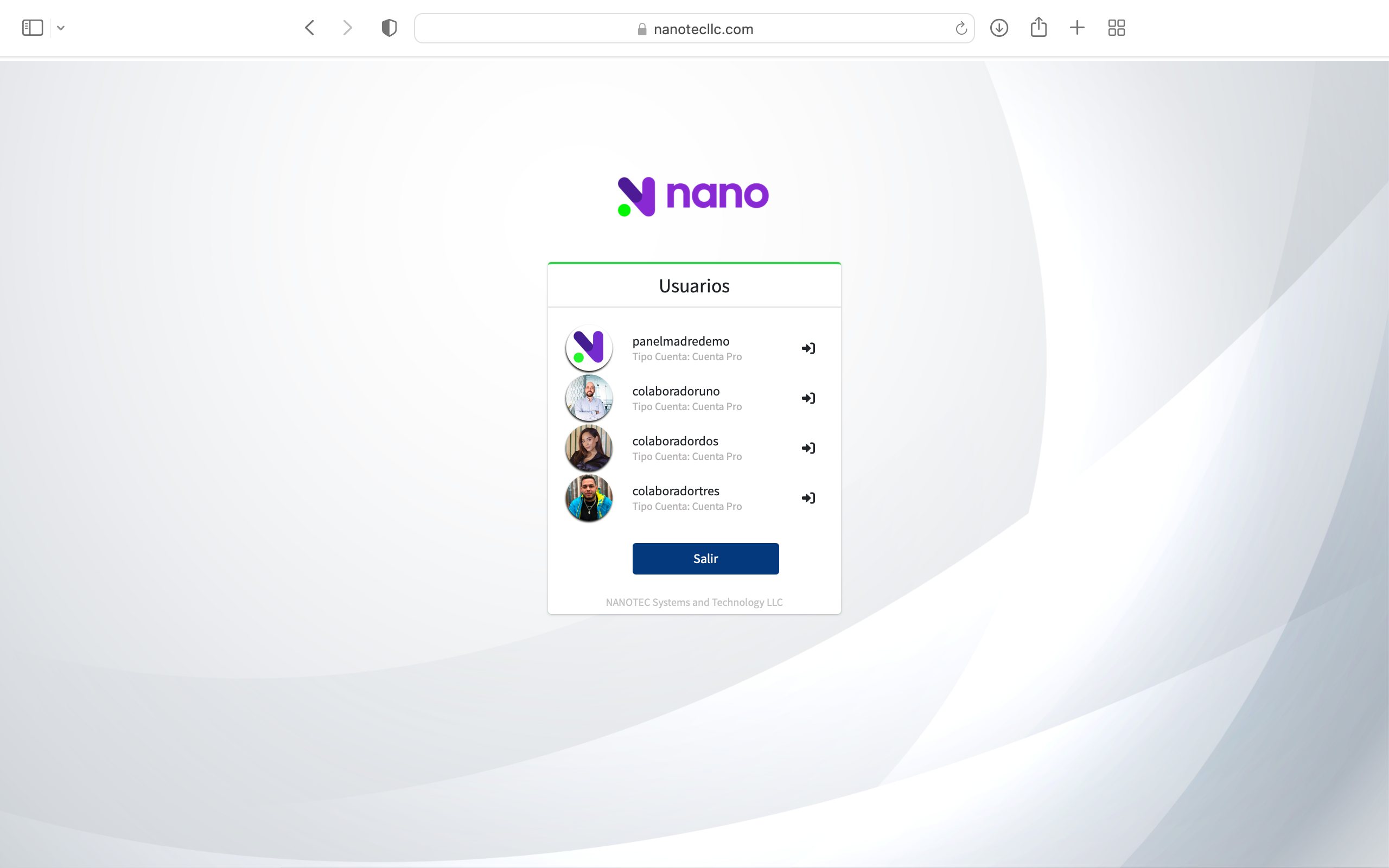Screen dimensions: 1389x868
Task: Click 'Tipo Cuenta: Cuenta Pro' under colaboradortres
Action: point(687,506)
